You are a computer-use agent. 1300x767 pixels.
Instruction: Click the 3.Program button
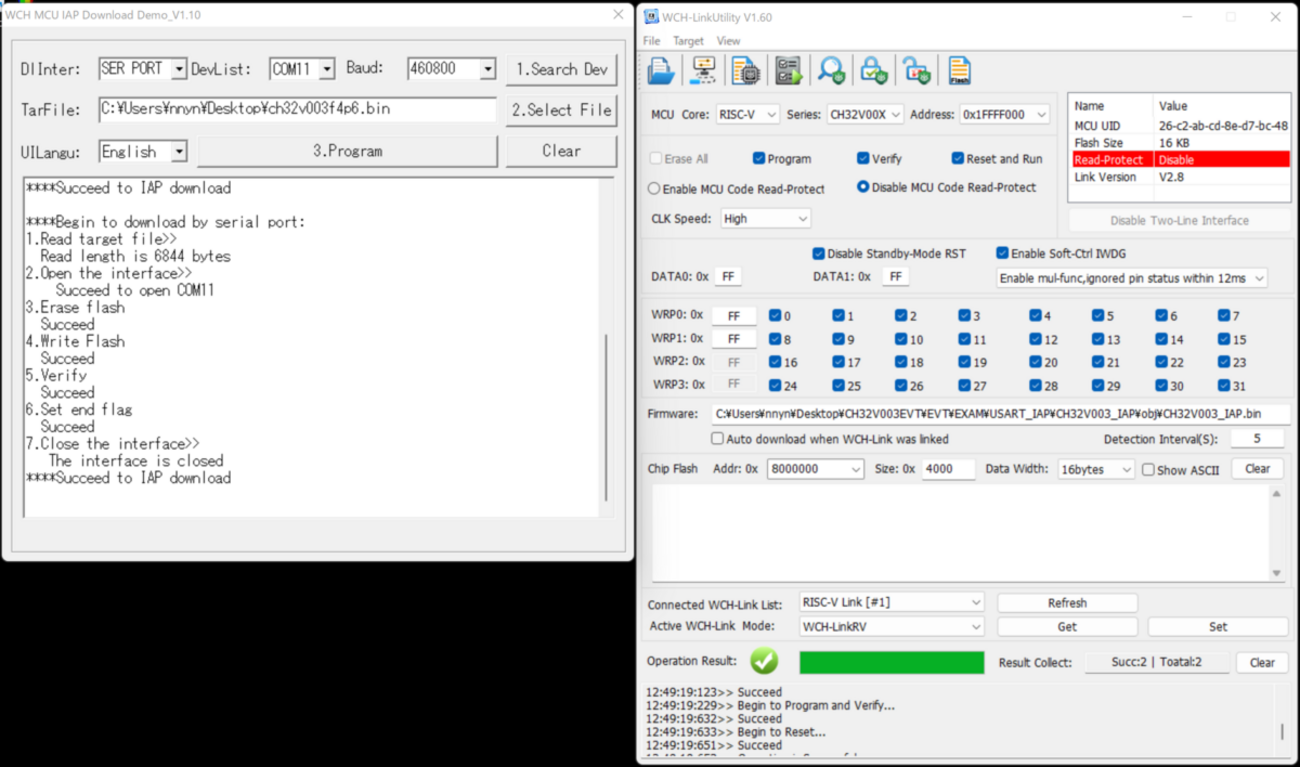(x=347, y=151)
